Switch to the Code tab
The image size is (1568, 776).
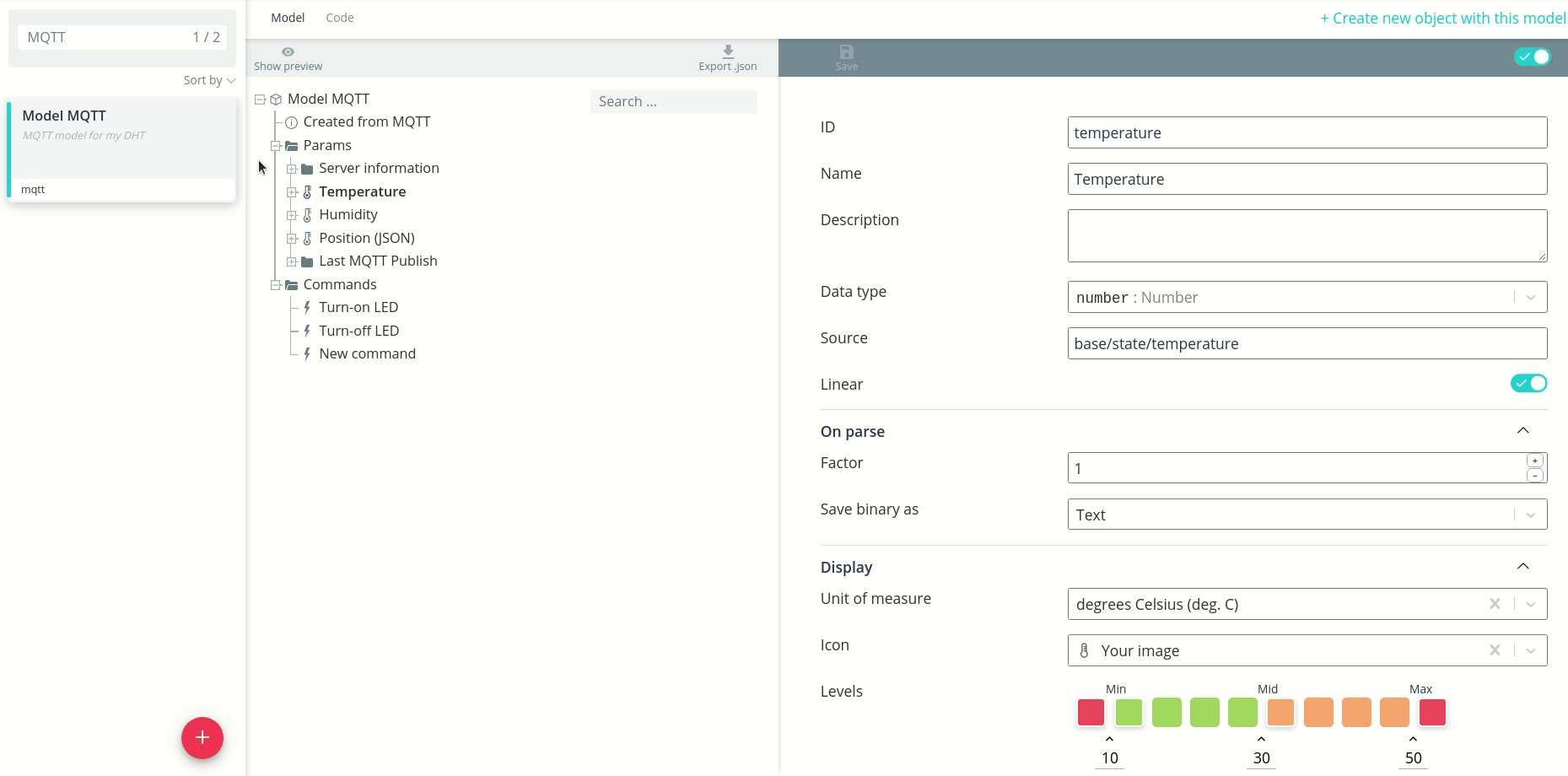click(x=340, y=18)
